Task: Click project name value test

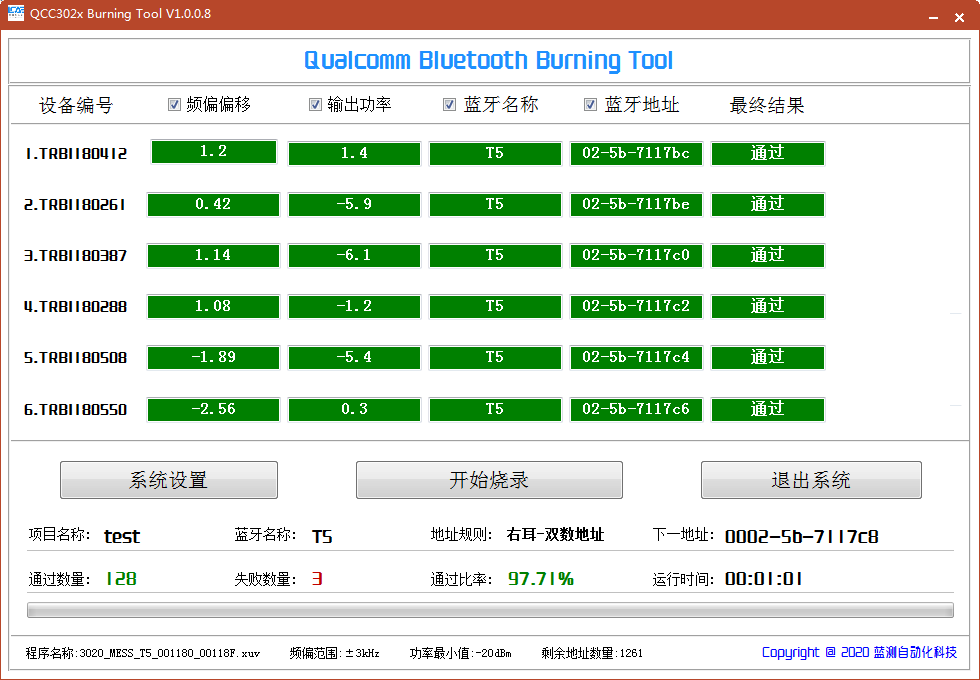Action: pyautogui.click(x=122, y=536)
